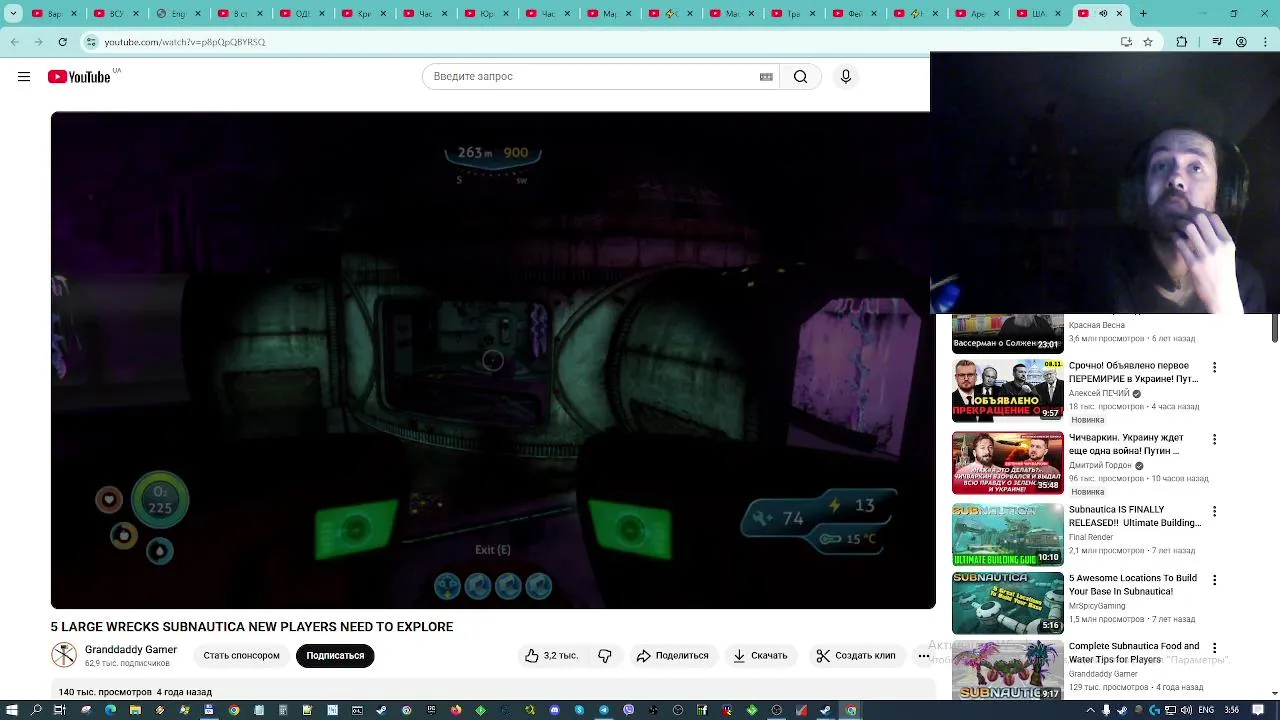Click the recommendations sidebar scrollbar

click(x=1275, y=328)
